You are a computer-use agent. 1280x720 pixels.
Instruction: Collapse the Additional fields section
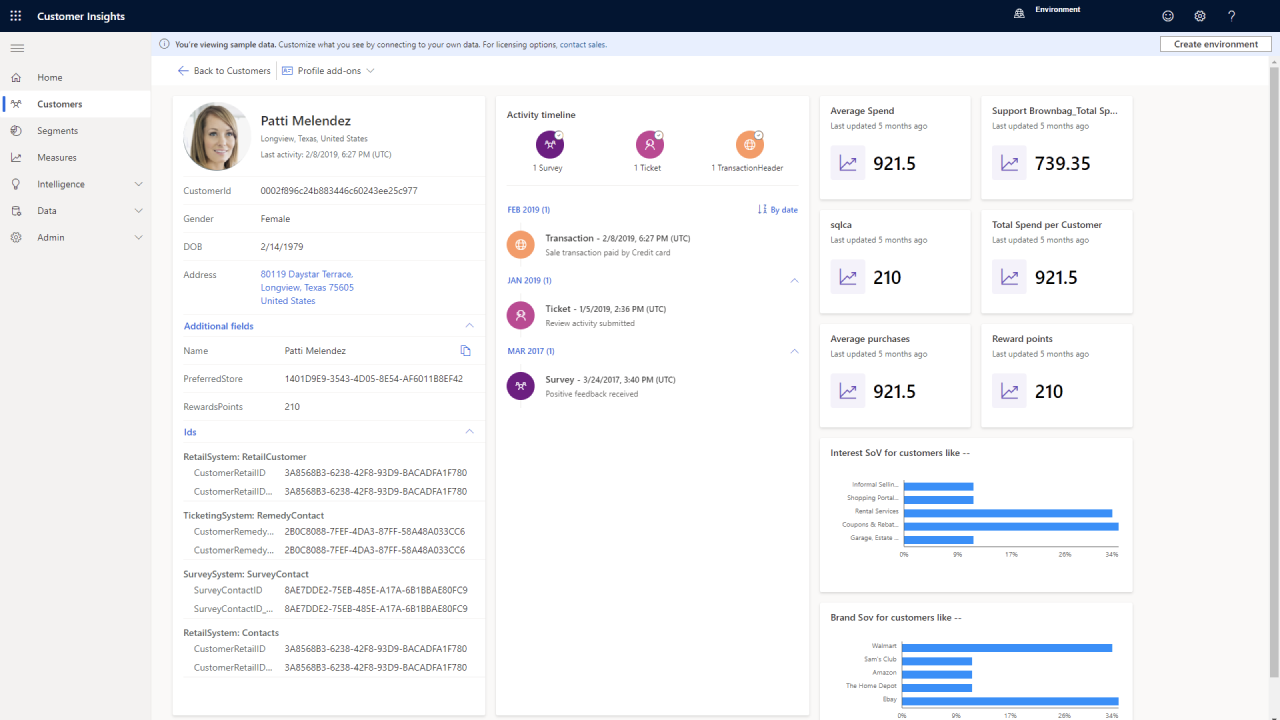click(x=469, y=325)
